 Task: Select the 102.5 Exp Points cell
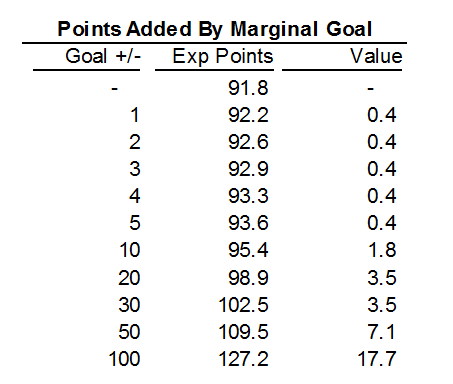tap(243, 305)
